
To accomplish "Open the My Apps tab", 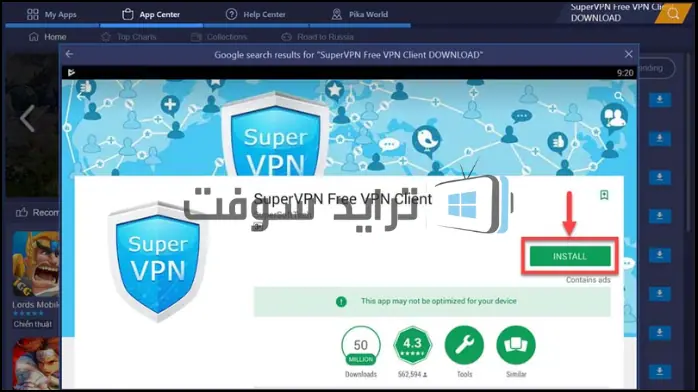I will point(52,14).
